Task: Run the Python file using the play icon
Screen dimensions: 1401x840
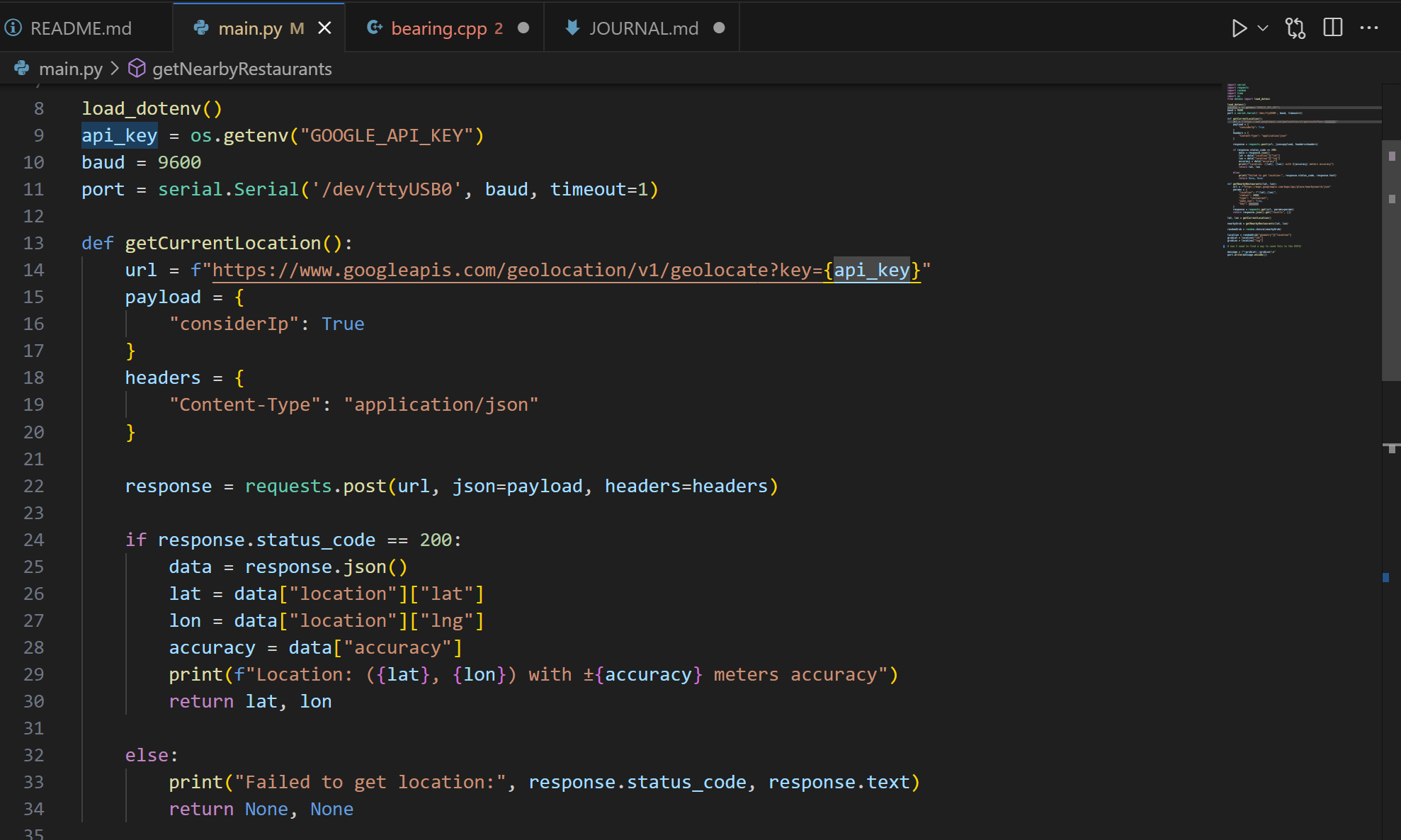Action: (x=1238, y=28)
